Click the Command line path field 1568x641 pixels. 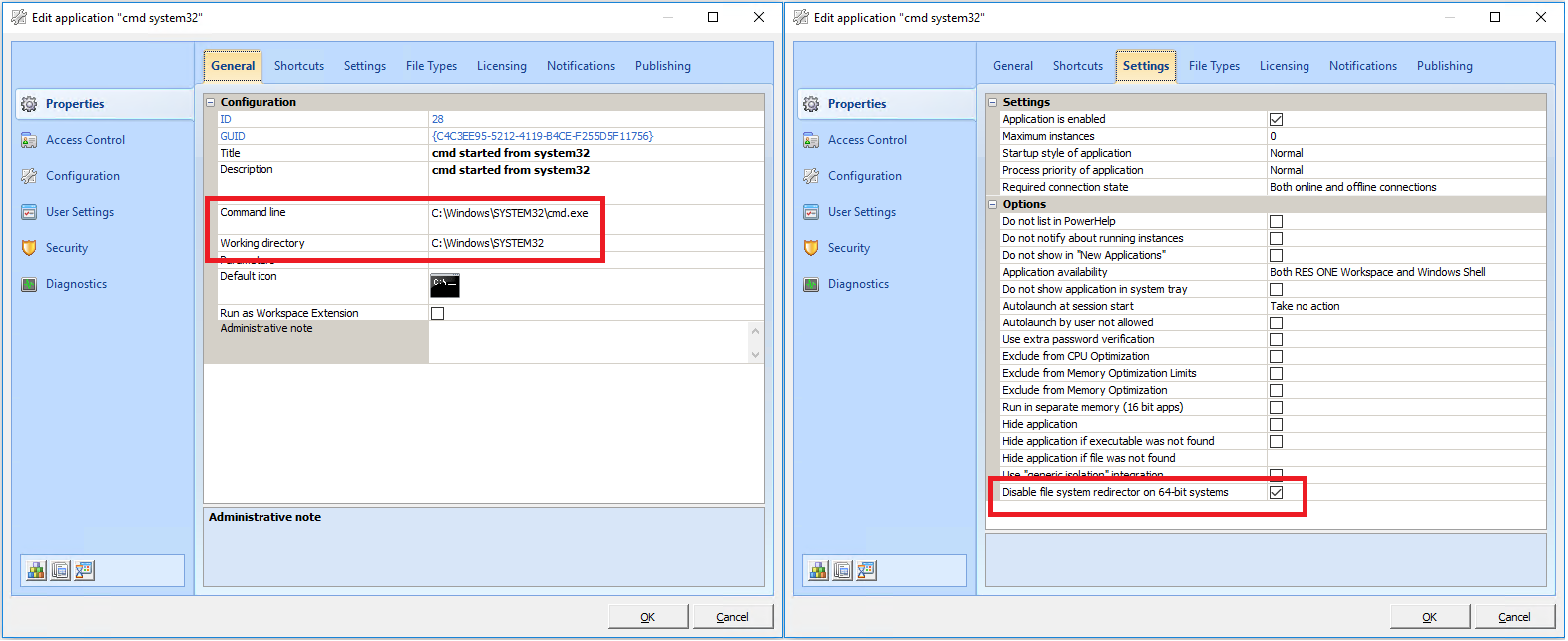pos(510,213)
